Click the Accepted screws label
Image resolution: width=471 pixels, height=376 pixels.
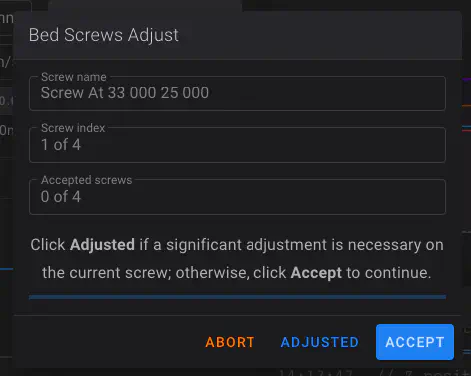coord(87,180)
